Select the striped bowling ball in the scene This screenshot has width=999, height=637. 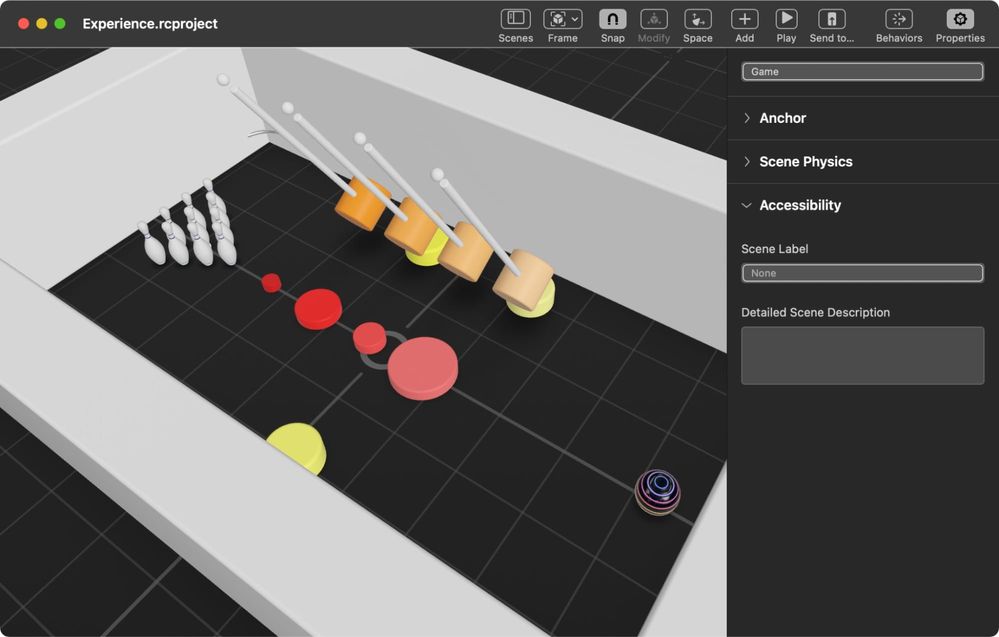coord(657,493)
